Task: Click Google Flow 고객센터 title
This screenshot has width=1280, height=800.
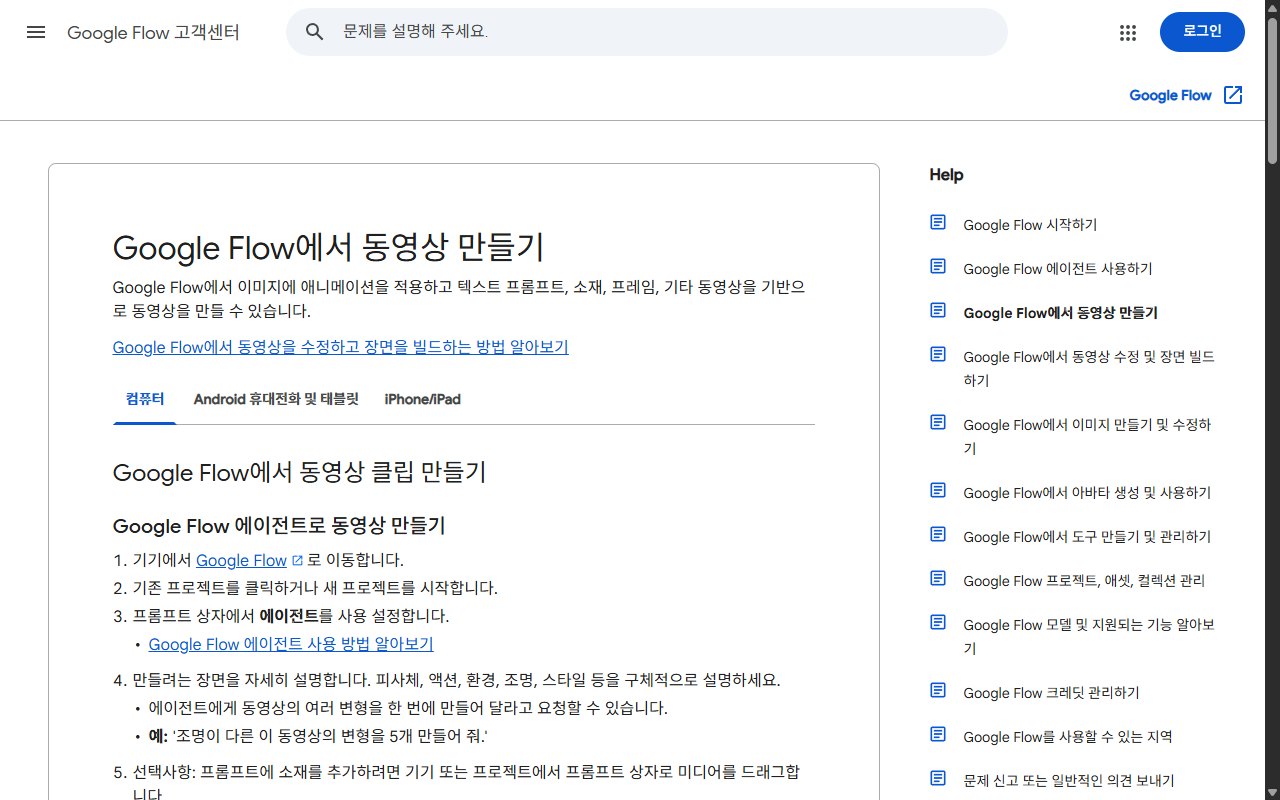Action: coord(153,32)
